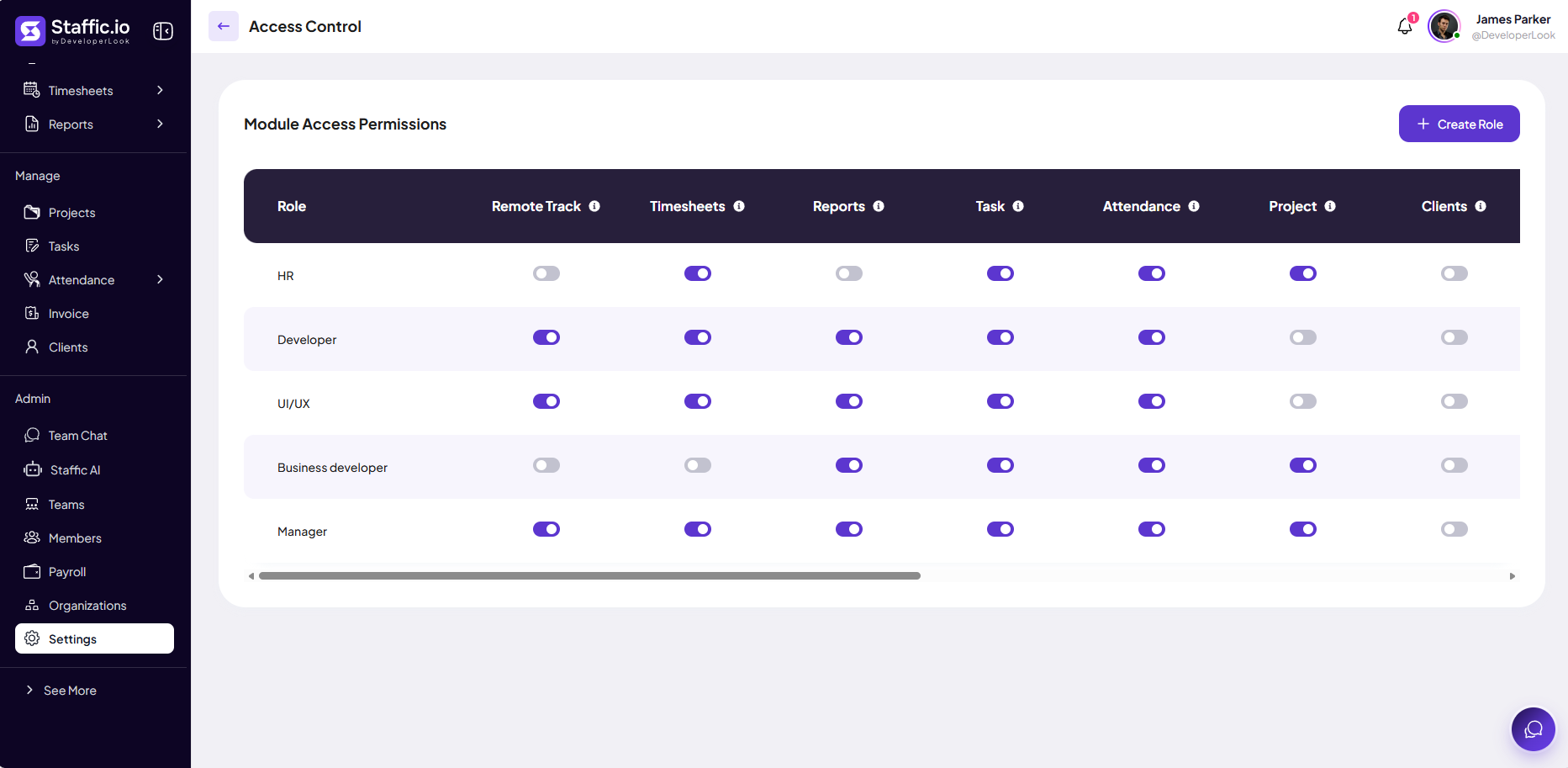Viewport: 1568px width, 768px height.
Task: Click the back arrow next to Access Control
Action: 224,26
